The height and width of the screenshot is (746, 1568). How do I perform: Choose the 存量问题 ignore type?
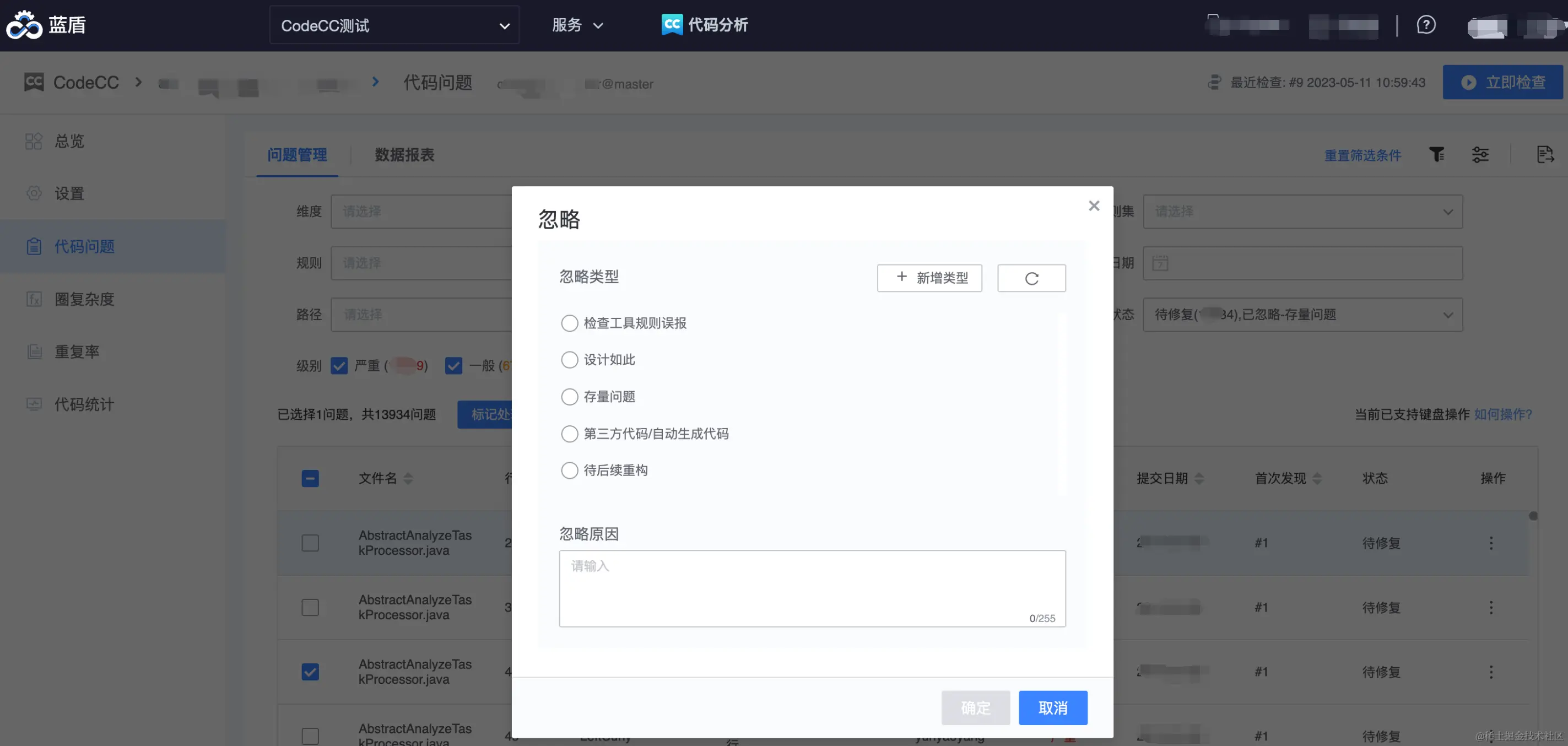pyautogui.click(x=569, y=397)
